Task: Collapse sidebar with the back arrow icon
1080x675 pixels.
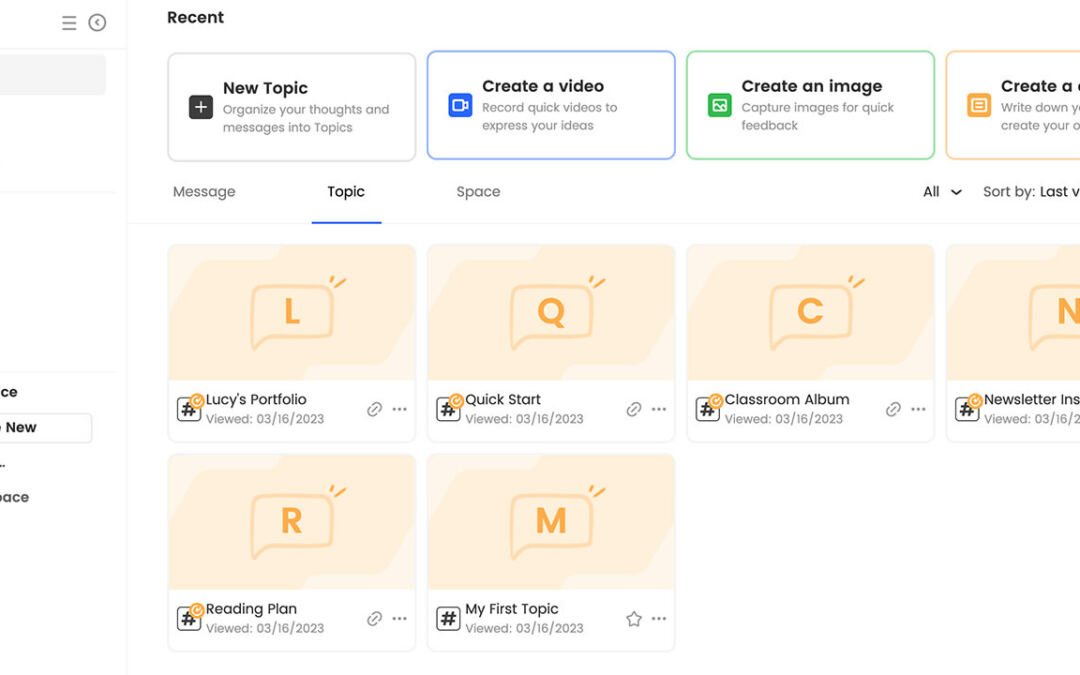Action: (x=97, y=23)
